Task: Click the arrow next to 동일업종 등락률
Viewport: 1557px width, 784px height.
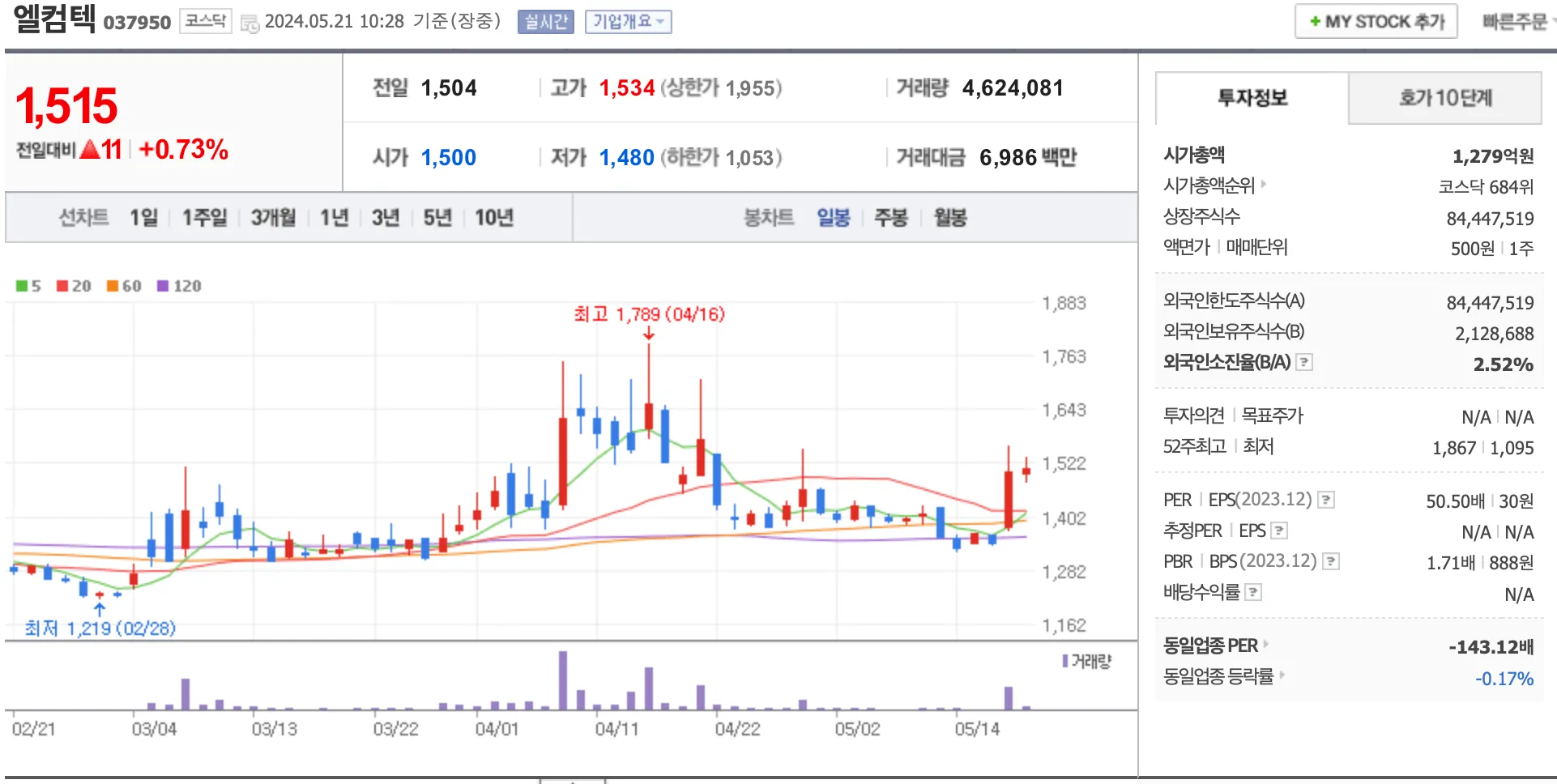Action: click(1282, 674)
